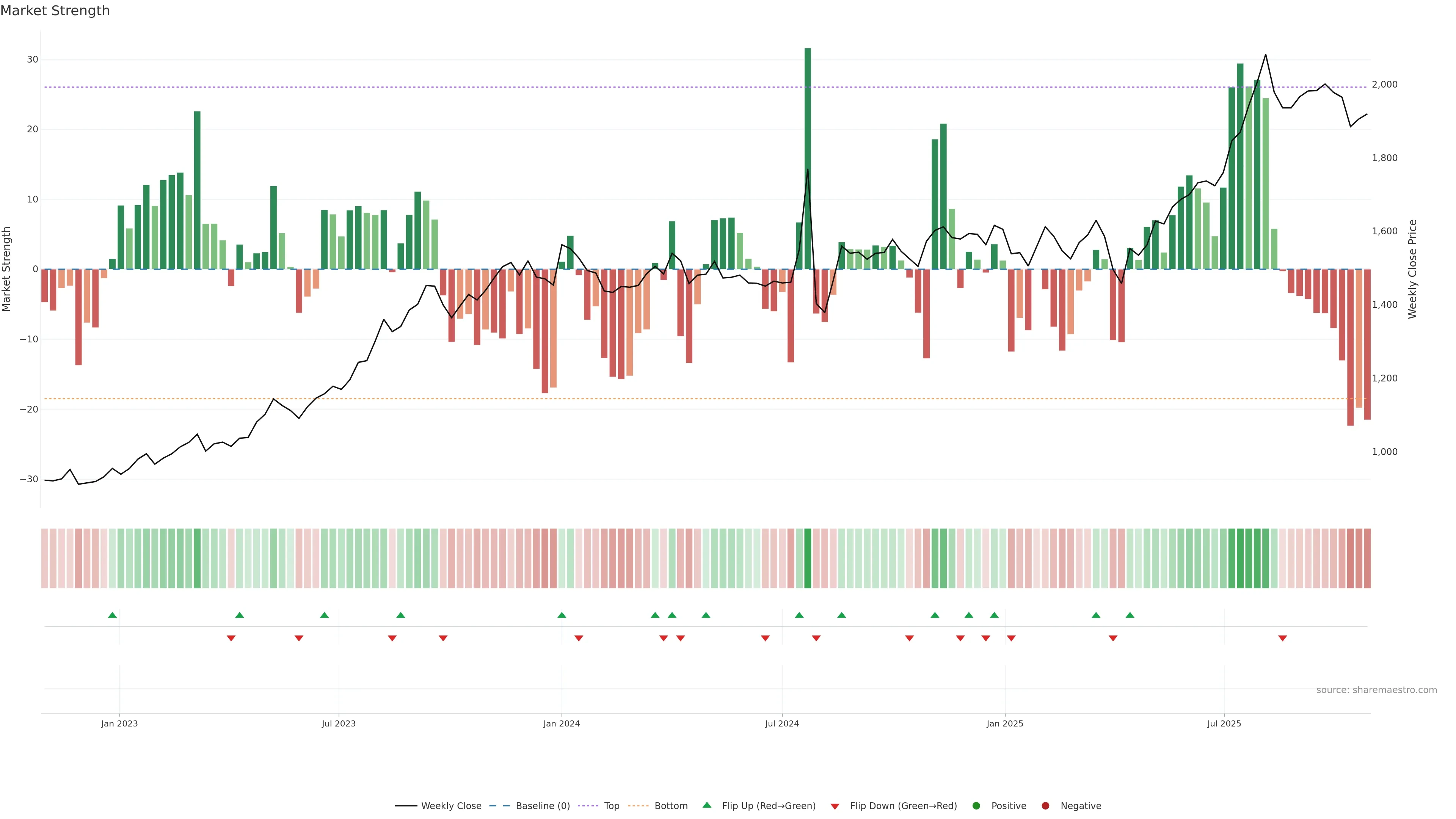
Task: Open the source: sharemaestro.com text
Action: (1376, 690)
